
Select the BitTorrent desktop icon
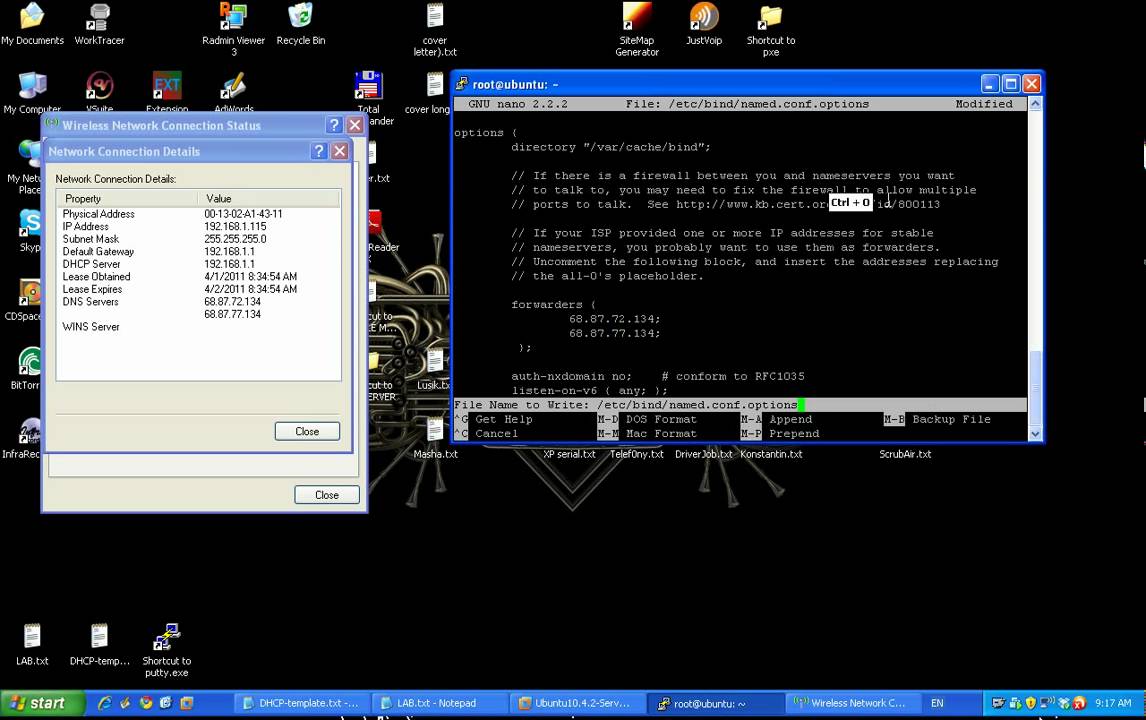click(x=26, y=368)
